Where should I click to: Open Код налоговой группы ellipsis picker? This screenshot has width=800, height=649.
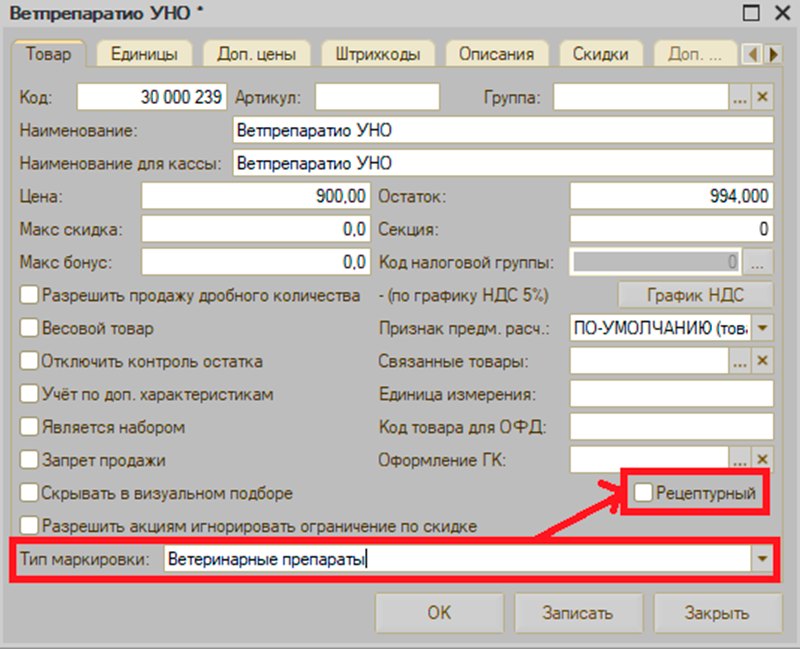click(758, 262)
